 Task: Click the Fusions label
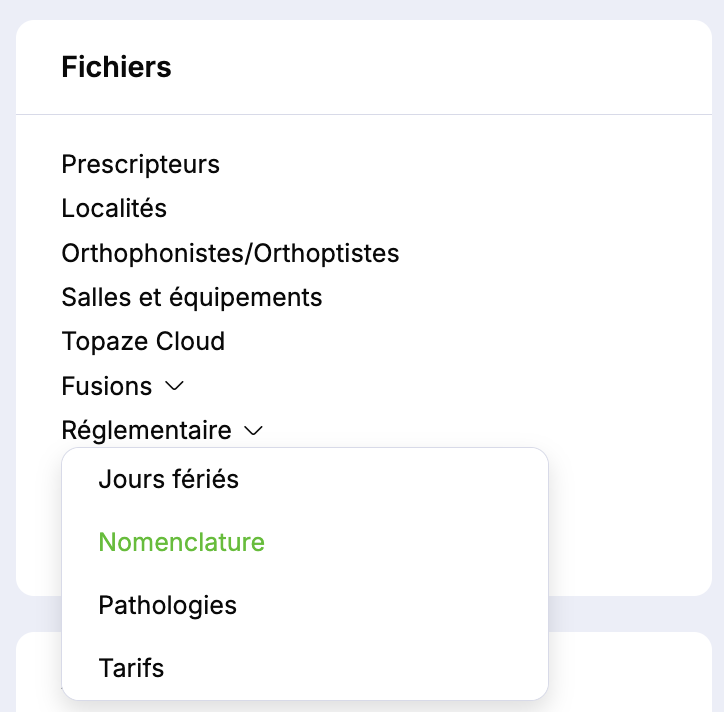(x=107, y=386)
